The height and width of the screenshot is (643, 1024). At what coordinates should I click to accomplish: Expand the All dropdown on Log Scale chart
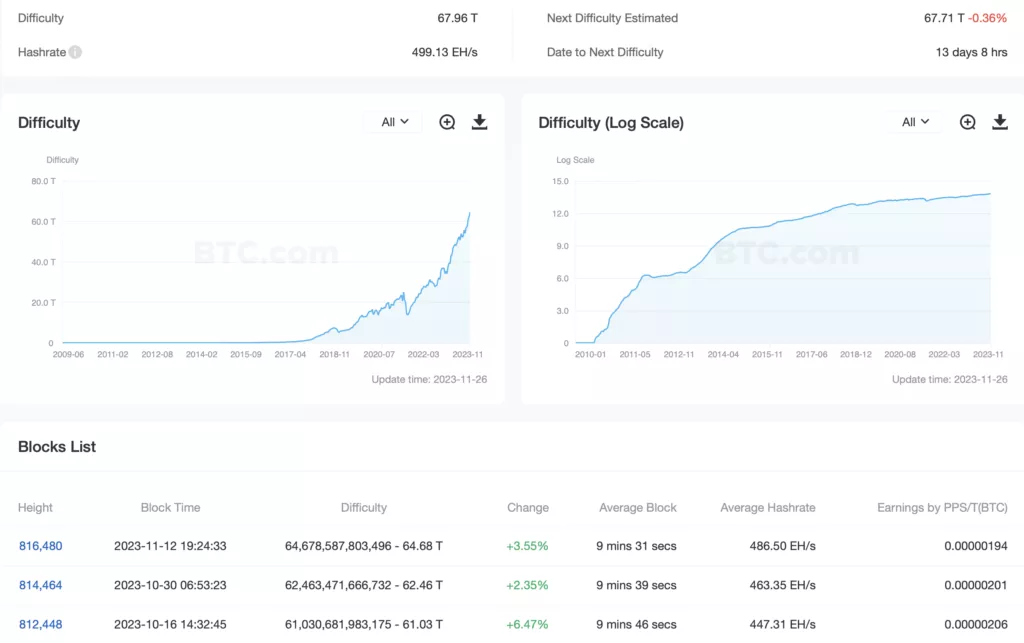click(x=915, y=122)
